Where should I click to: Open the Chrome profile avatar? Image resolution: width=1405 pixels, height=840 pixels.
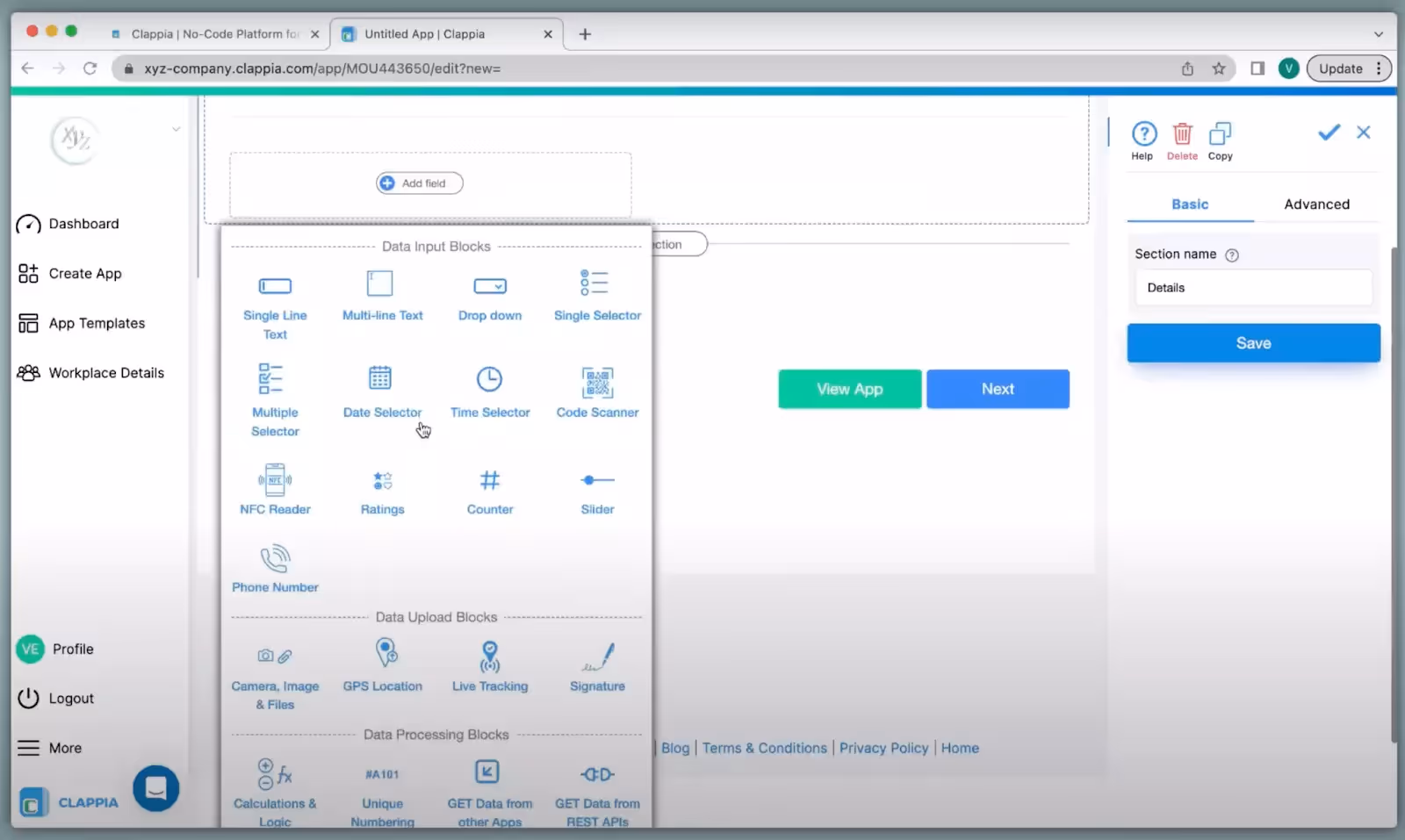(x=1288, y=68)
